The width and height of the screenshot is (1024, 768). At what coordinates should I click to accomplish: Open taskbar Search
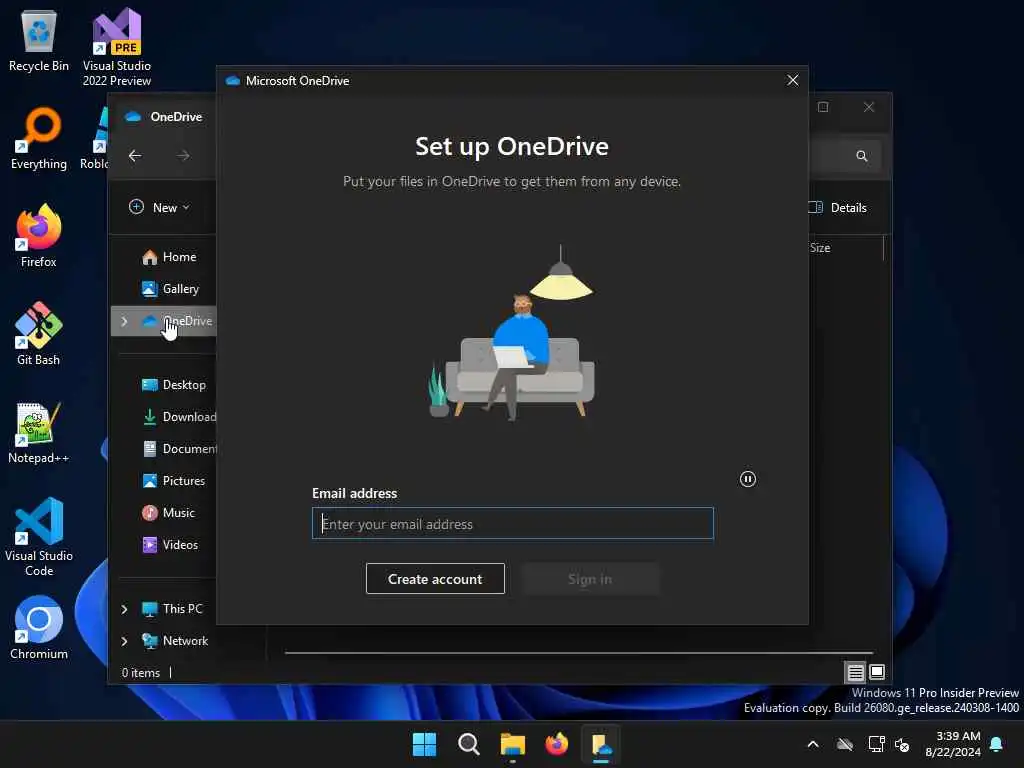[469, 744]
